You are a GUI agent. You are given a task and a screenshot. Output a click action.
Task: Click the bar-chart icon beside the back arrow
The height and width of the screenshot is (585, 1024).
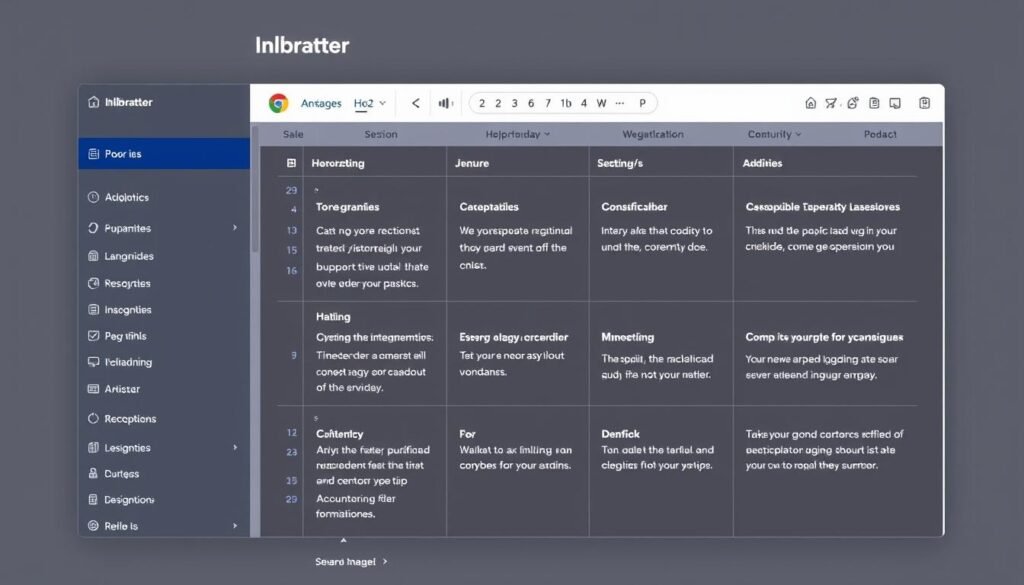[x=444, y=102]
